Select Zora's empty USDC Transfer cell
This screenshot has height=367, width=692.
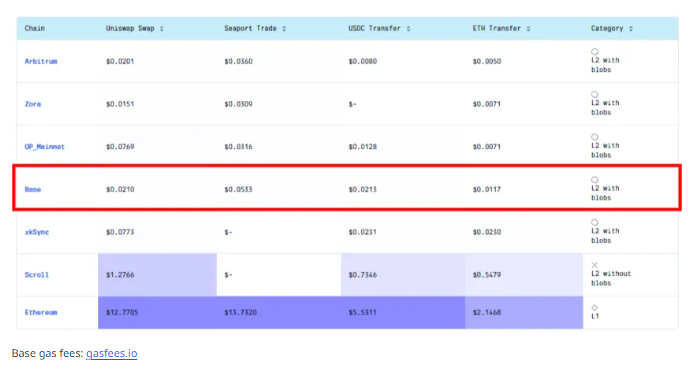tap(352, 104)
